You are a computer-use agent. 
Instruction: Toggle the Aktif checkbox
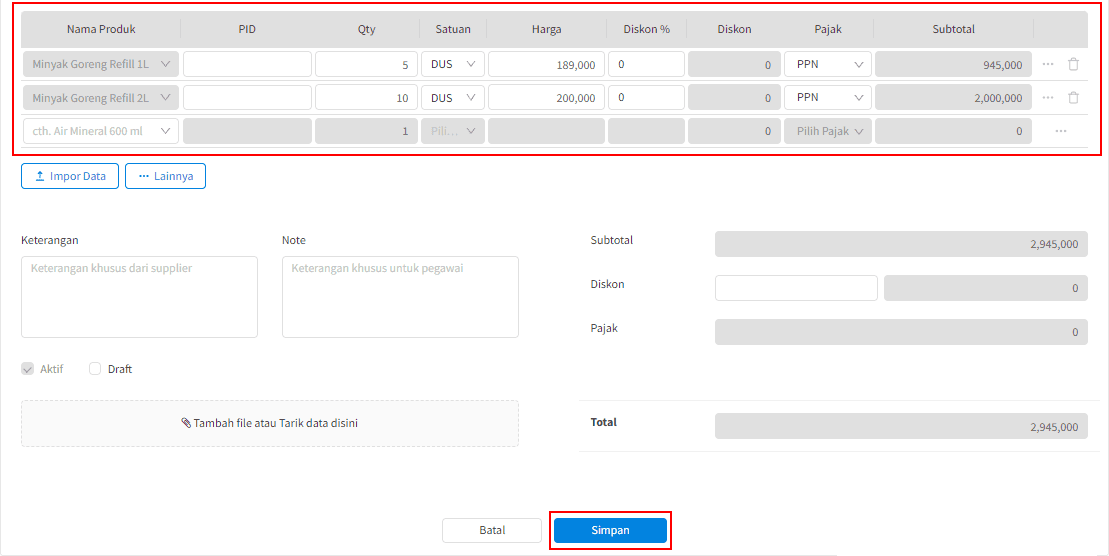[x=28, y=369]
